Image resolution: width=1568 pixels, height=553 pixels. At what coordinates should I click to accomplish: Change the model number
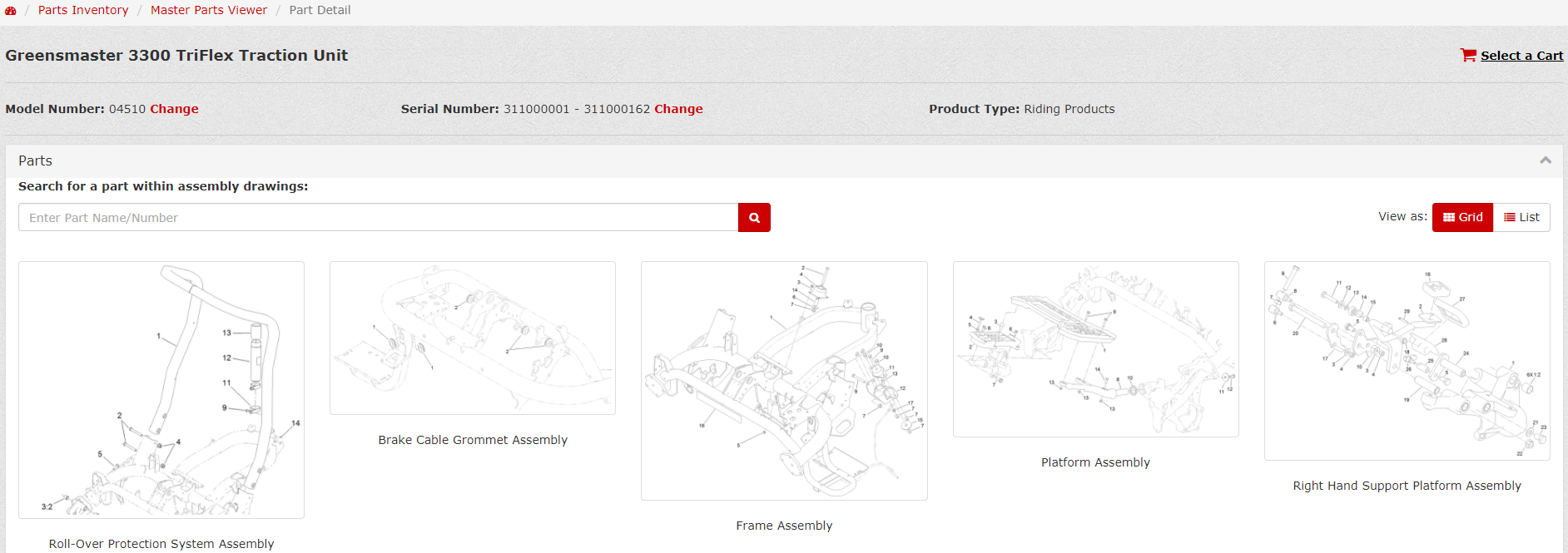[174, 109]
